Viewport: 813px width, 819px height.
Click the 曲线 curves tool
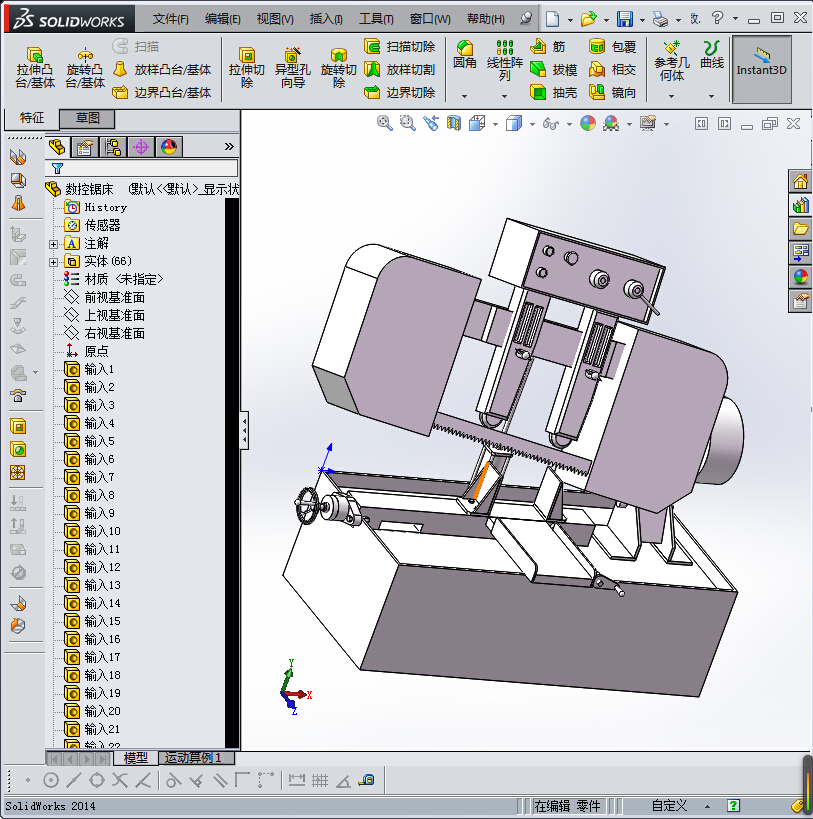712,54
